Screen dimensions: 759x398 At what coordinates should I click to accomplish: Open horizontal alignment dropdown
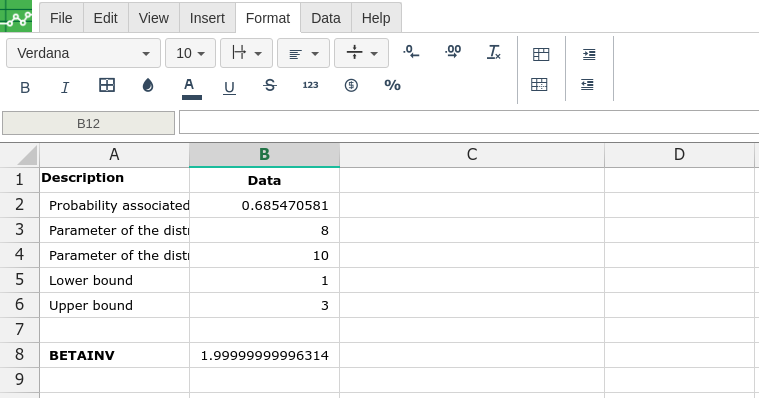tap(304, 53)
